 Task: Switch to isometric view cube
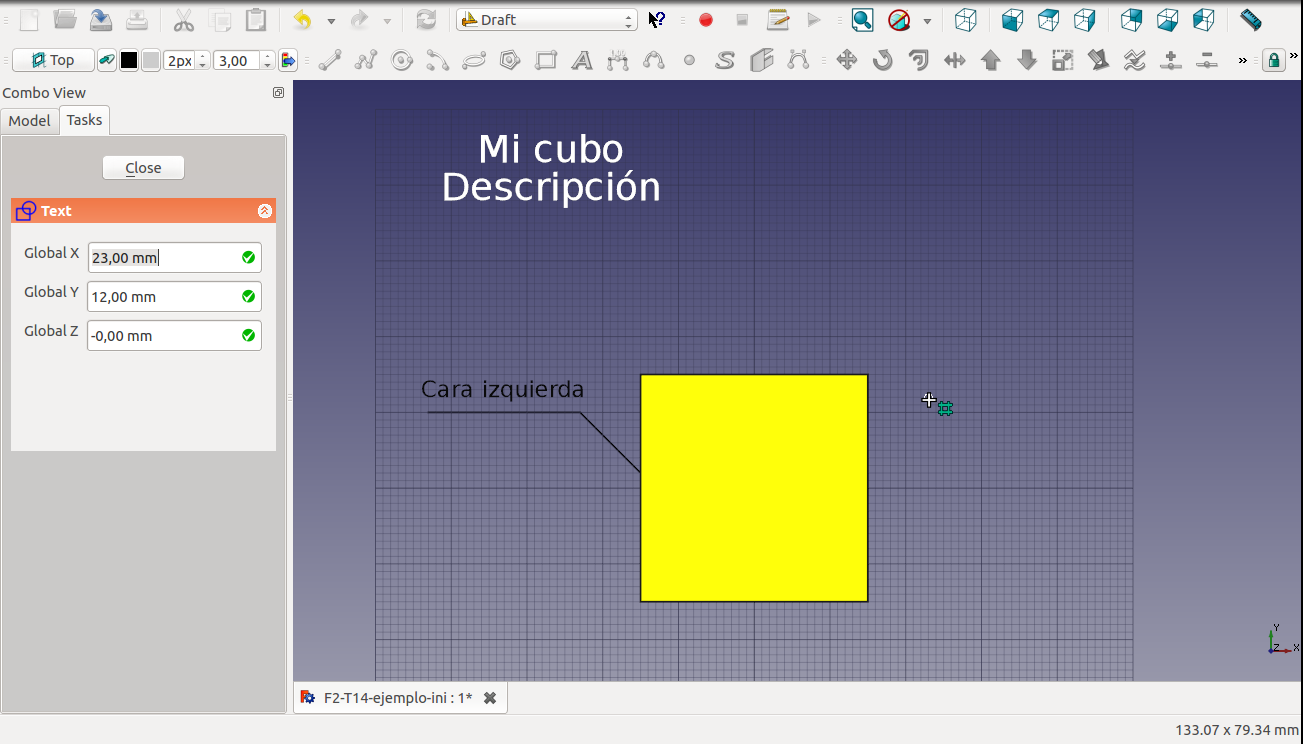pyautogui.click(x=965, y=20)
